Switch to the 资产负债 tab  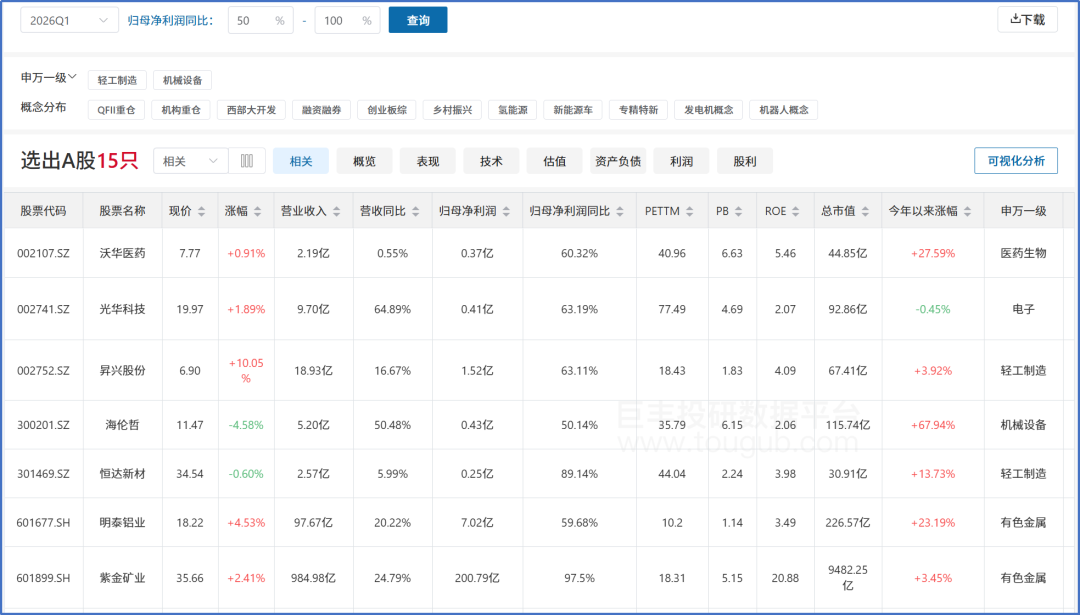tap(618, 161)
